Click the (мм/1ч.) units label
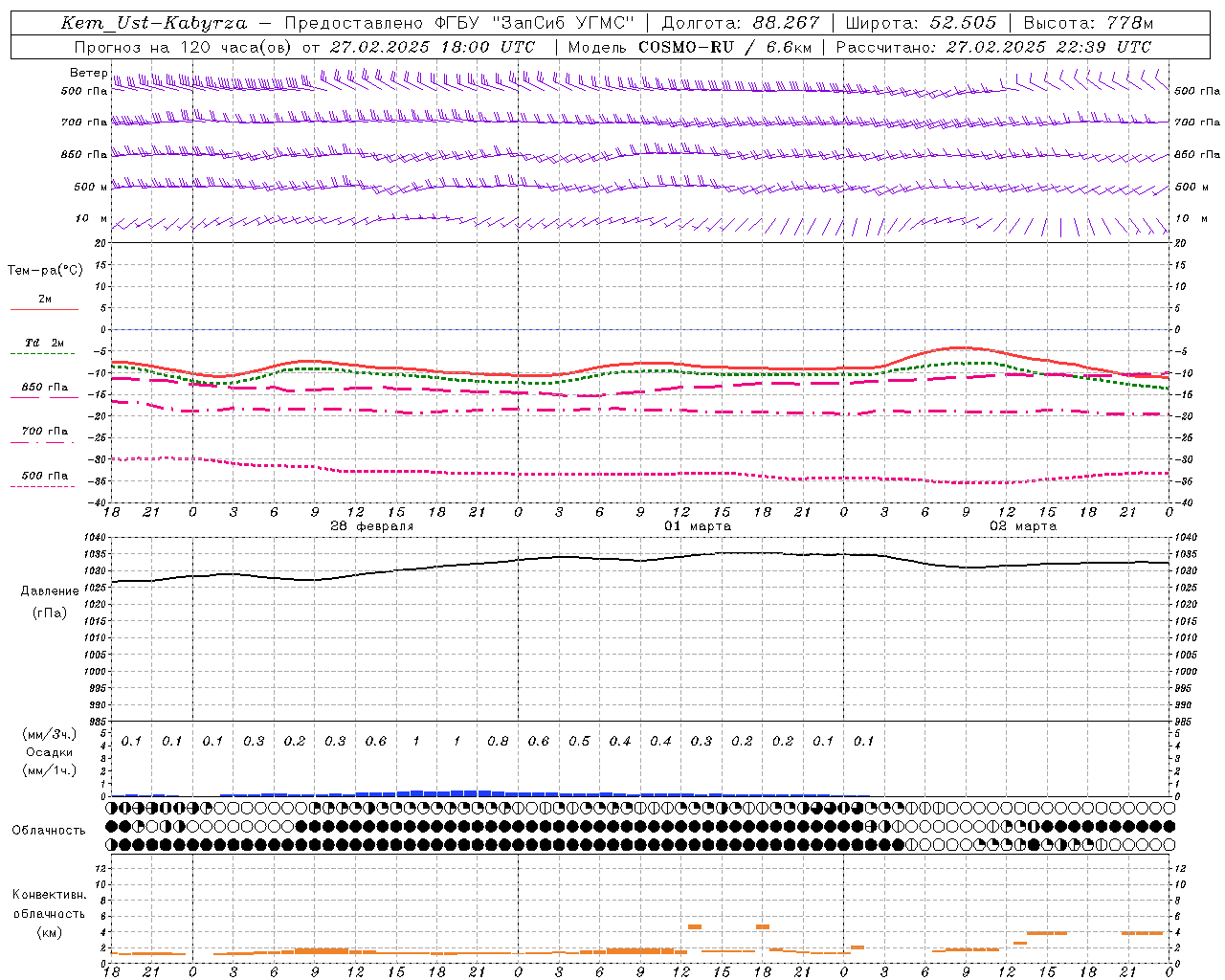 tap(50, 770)
